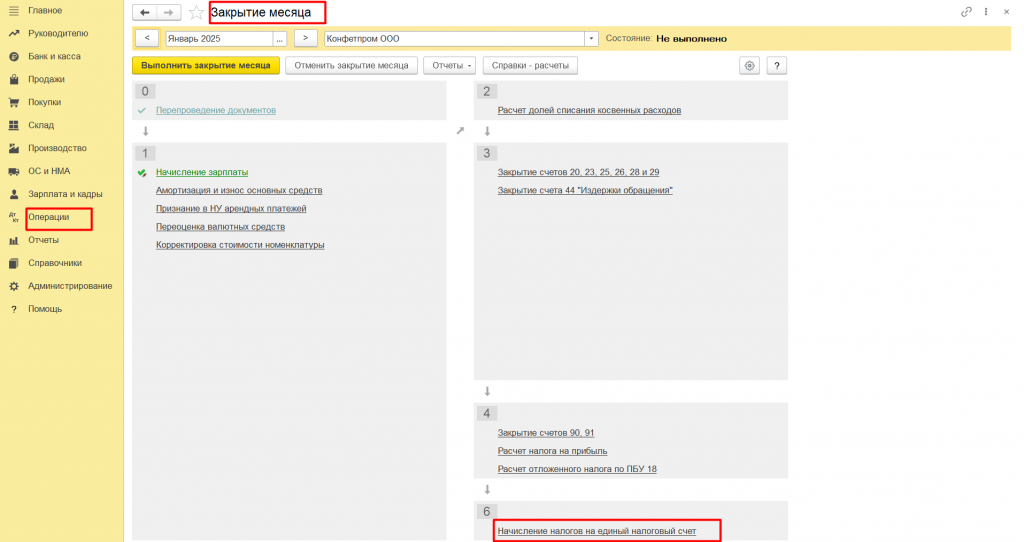Click Отменить закрытие месяца button

tap(351, 65)
